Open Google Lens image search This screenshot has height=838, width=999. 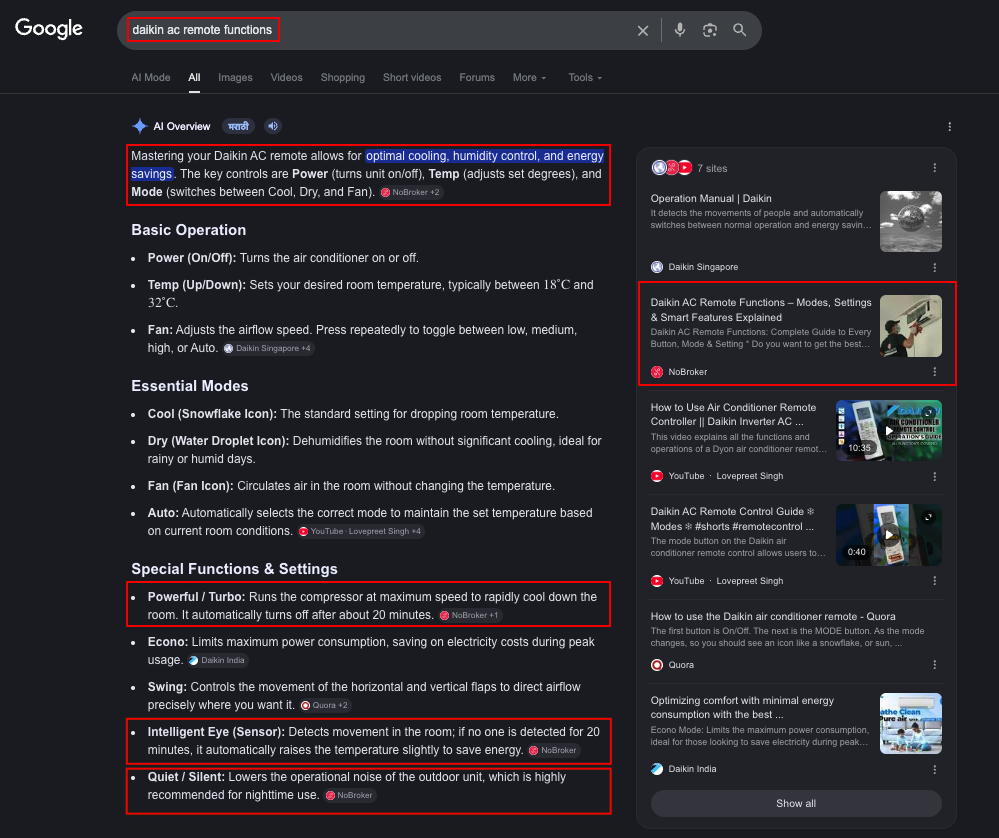pyautogui.click(x=710, y=30)
